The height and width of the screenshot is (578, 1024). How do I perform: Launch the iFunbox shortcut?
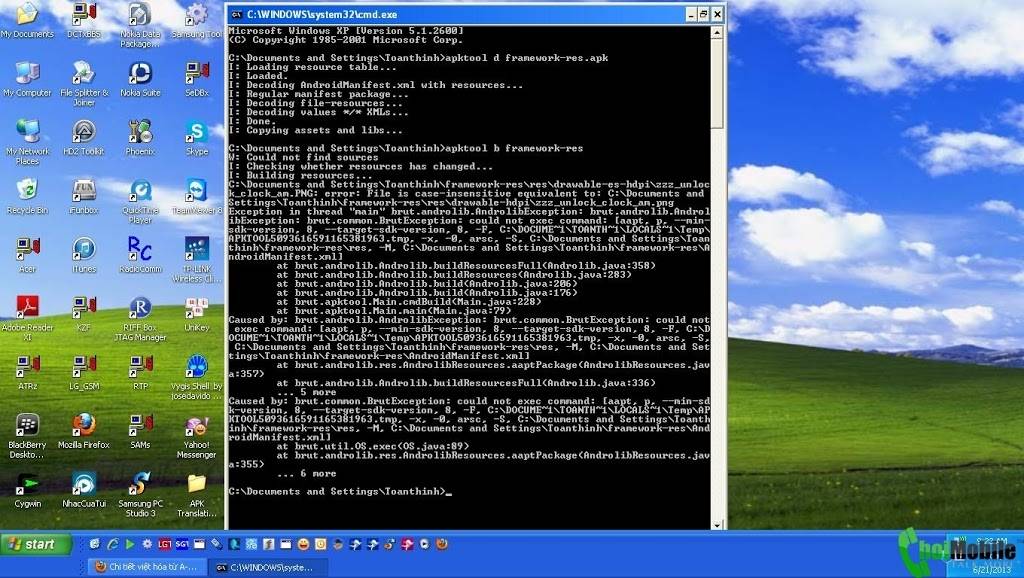click(x=84, y=197)
